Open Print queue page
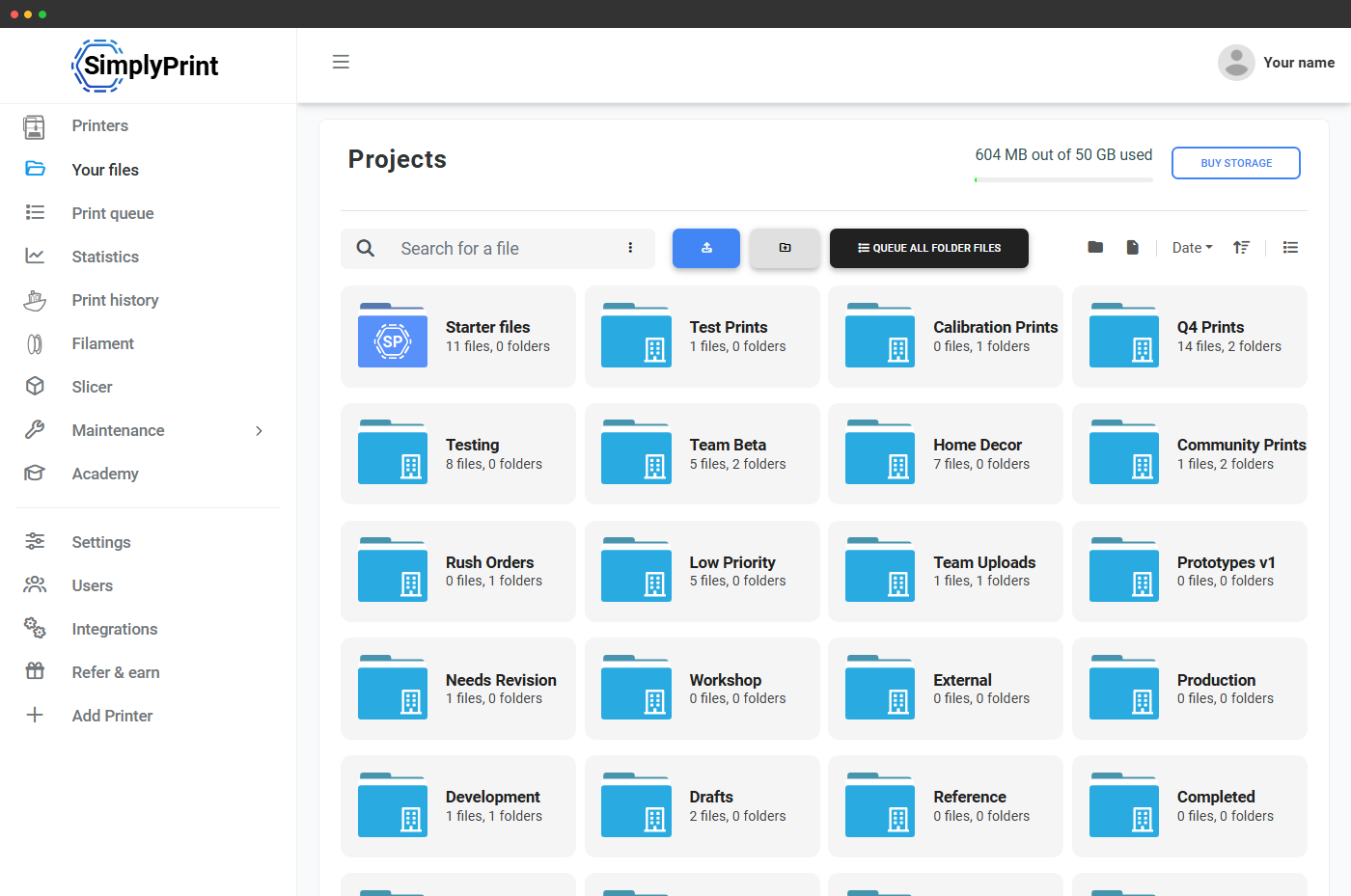The width and height of the screenshot is (1351, 896). [x=113, y=213]
